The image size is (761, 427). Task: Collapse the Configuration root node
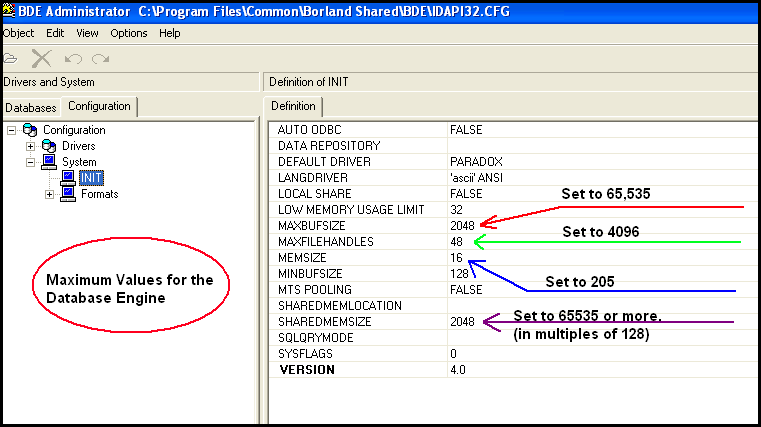12,130
